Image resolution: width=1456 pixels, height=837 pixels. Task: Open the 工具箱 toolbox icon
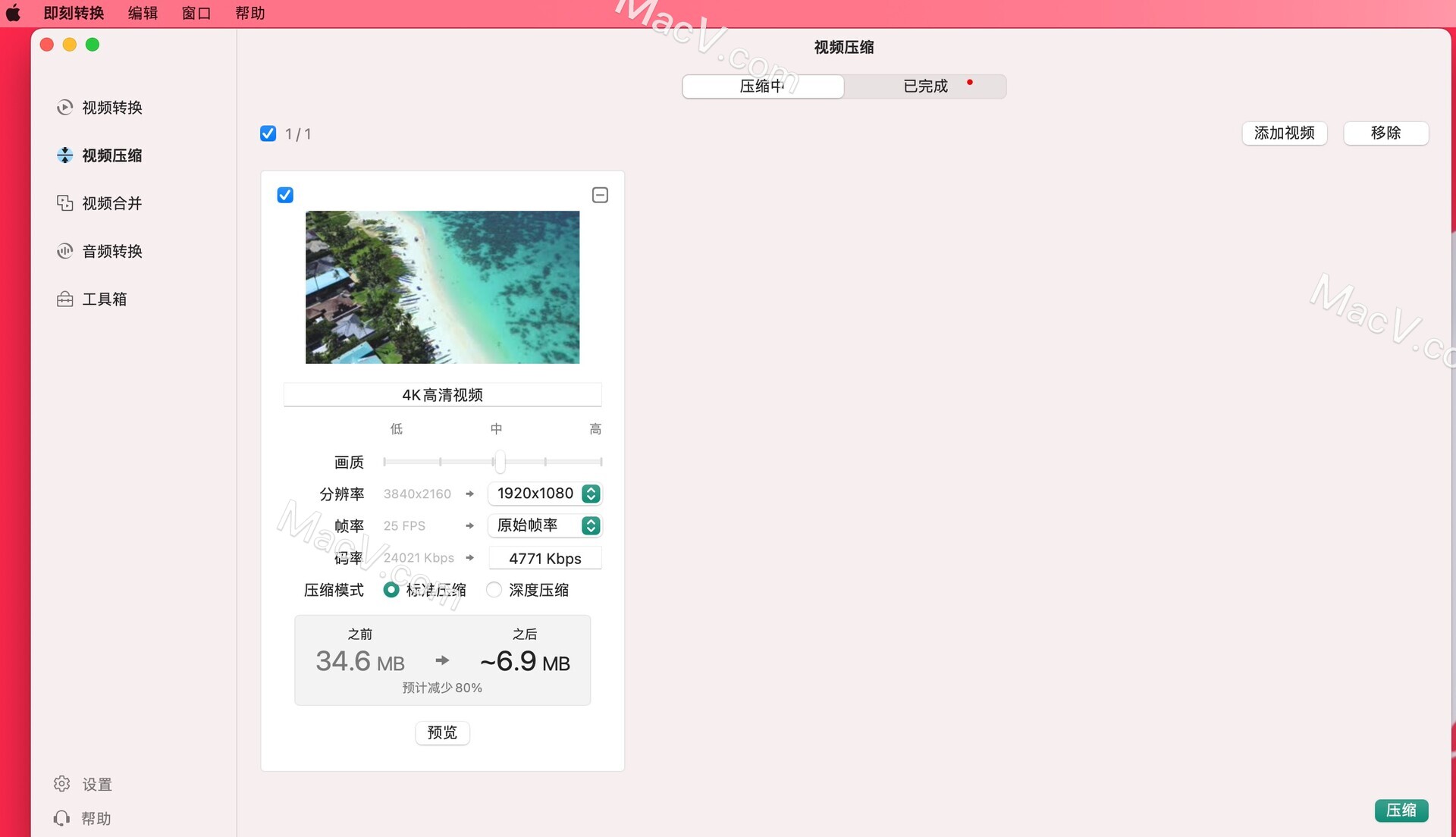coord(65,299)
